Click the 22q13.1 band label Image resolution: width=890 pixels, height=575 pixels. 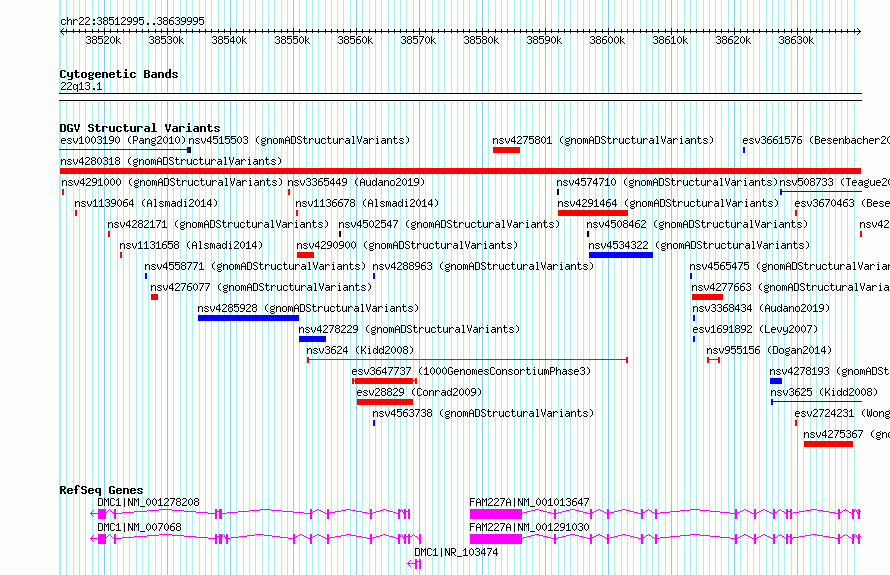(x=81, y=86)
